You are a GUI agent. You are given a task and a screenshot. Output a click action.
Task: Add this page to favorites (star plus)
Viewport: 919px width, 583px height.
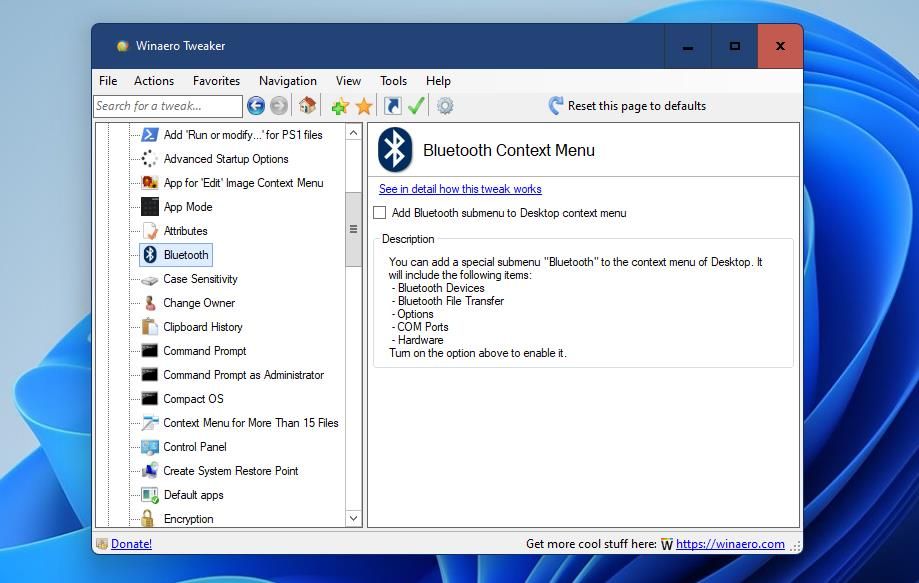(x=340, y=106)
